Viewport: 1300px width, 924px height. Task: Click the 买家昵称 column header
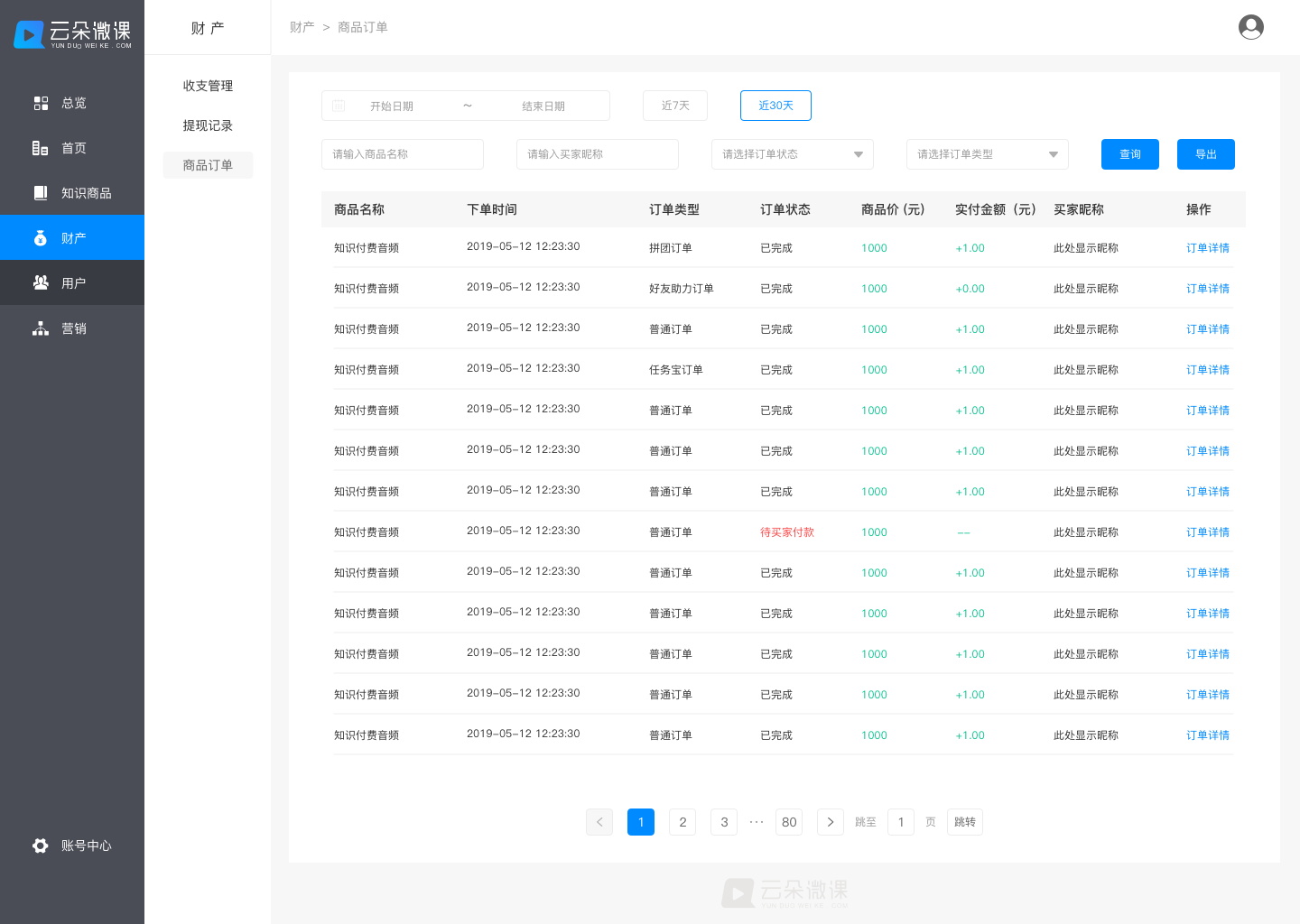point(1079,209)
